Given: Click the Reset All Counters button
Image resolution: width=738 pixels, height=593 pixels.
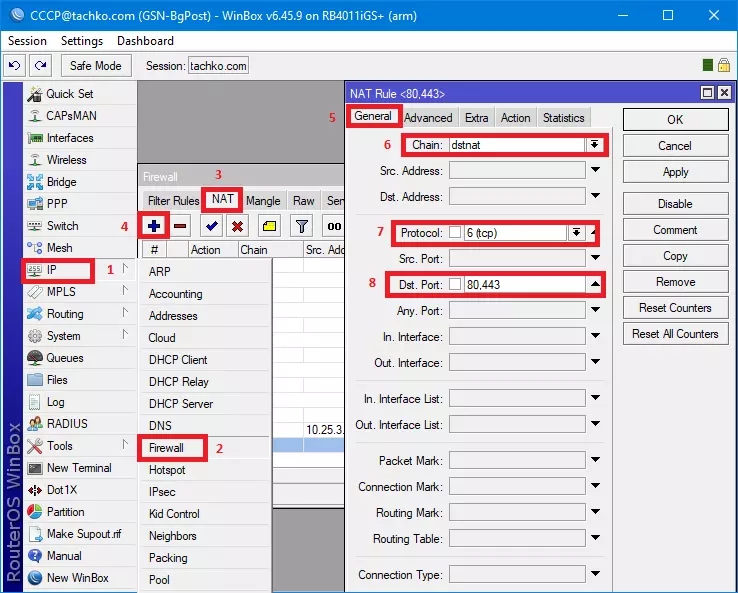Looking at the screenshot, I should tap(675, 334).
